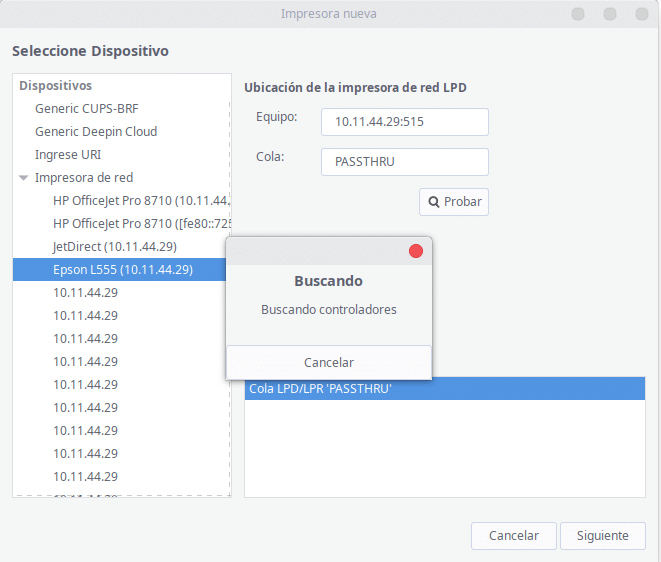This screenshot has width=661, height=562.
Task: Select first 10.11.44.29 entry below Epson L555
Action: pyautogui.click(x=85, y=292)
